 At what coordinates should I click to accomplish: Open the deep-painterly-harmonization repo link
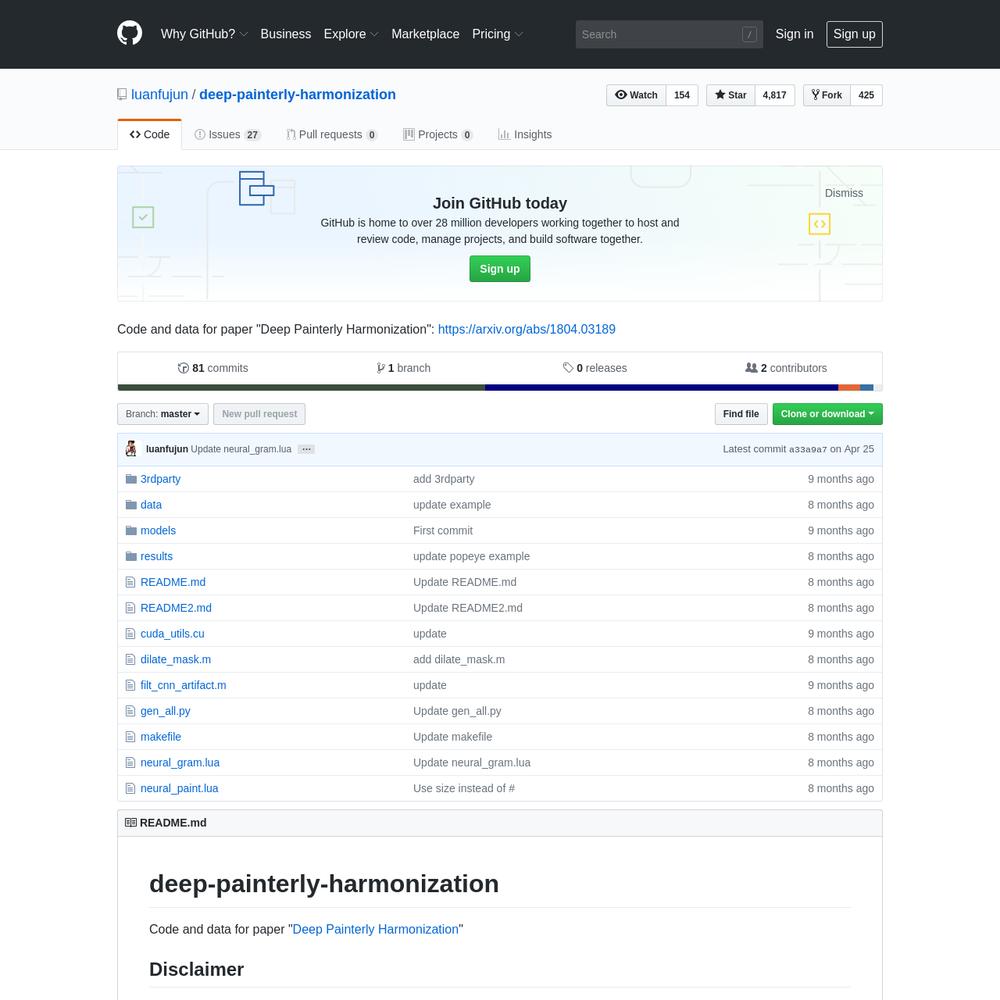pos(297,94)
